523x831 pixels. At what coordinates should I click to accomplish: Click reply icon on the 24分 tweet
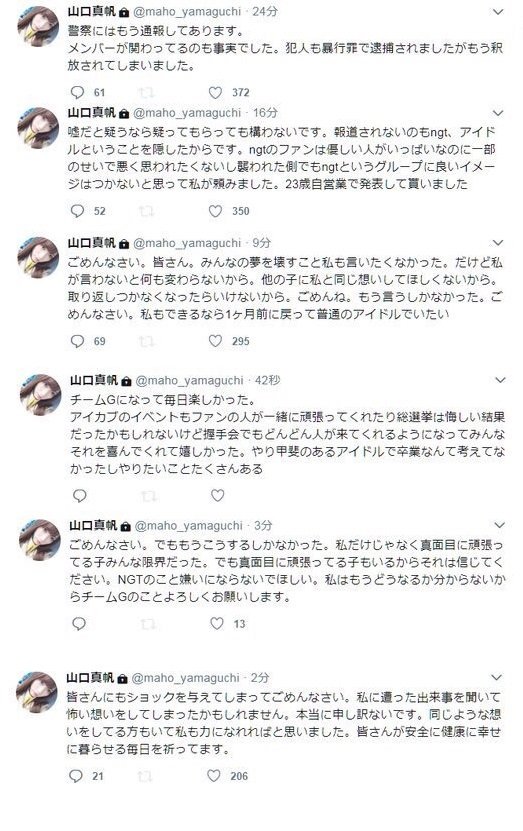pyautogui.click(x=77, y=93)
